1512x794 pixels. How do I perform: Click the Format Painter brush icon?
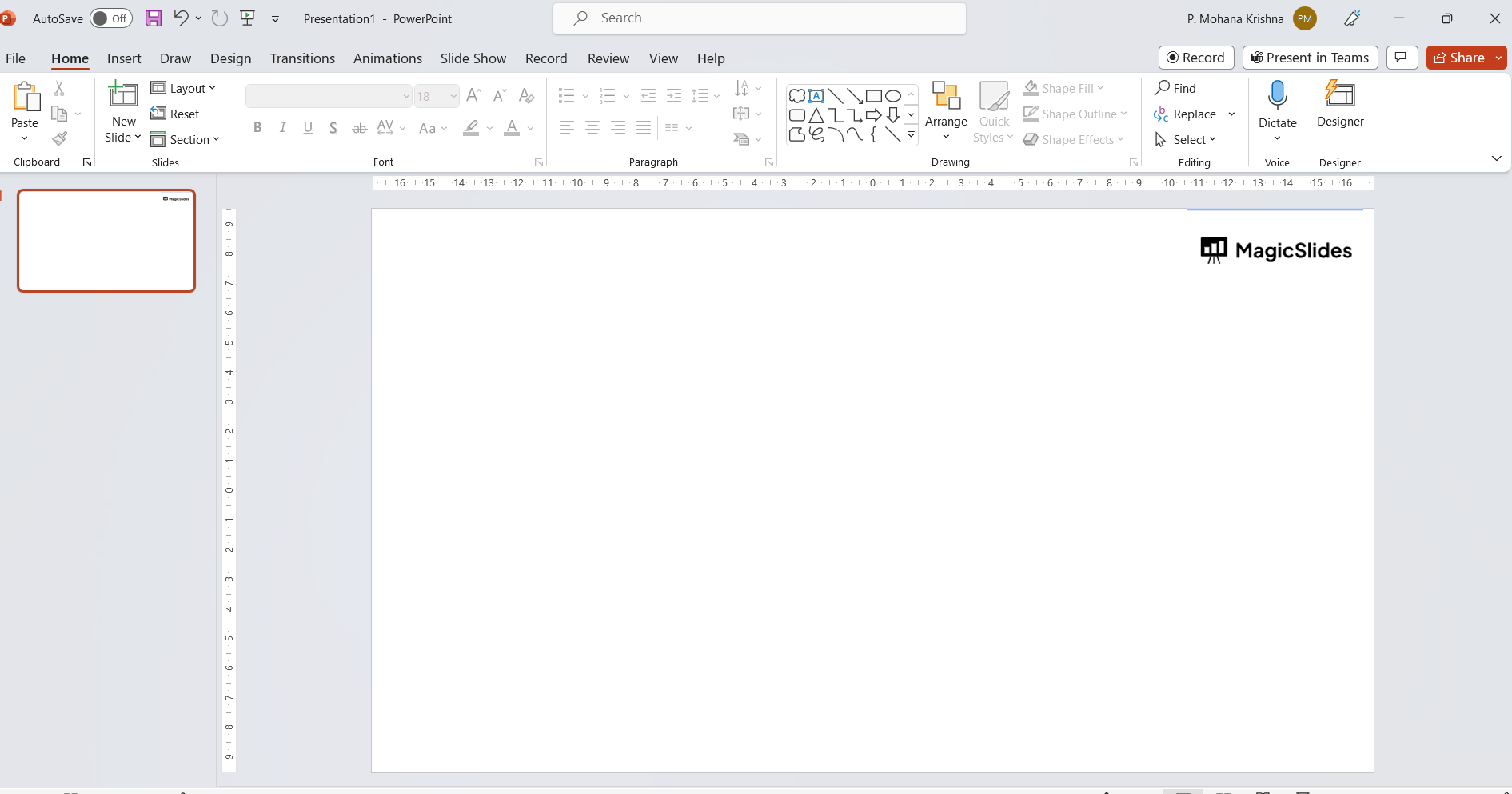(59, 139)
